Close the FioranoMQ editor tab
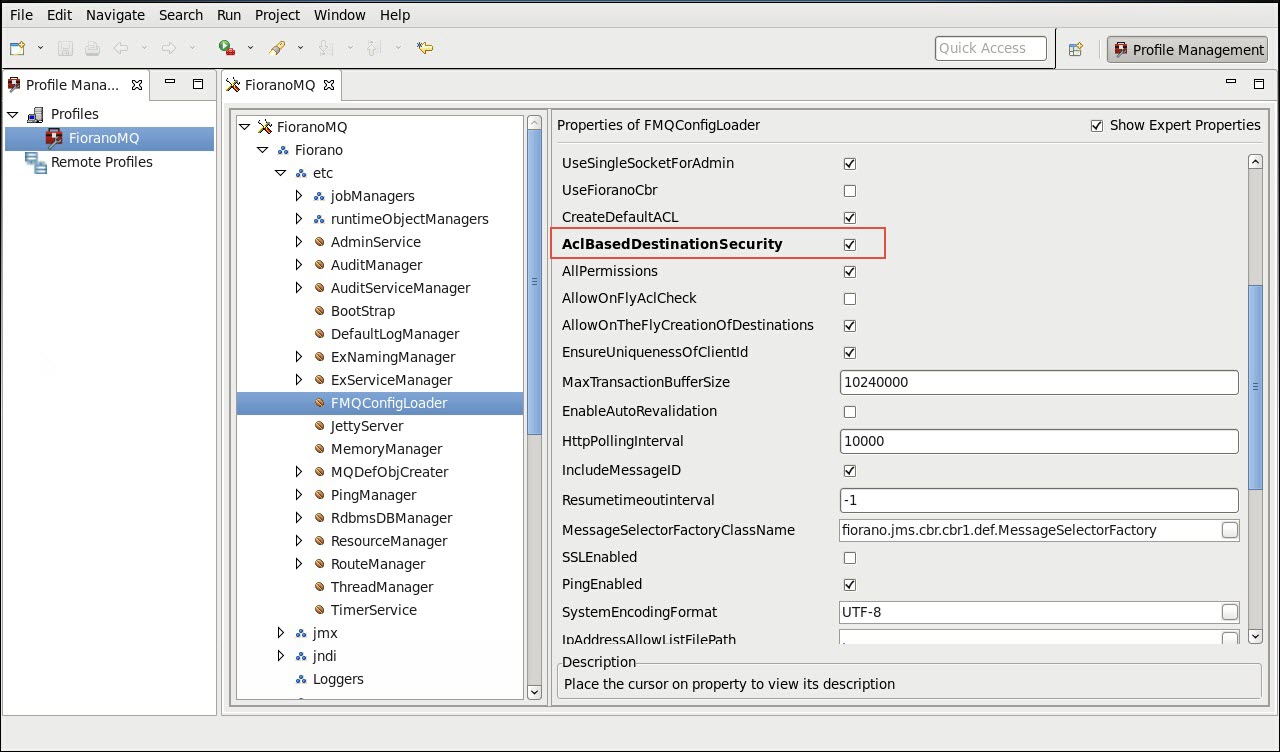 [x=328, y=84]
